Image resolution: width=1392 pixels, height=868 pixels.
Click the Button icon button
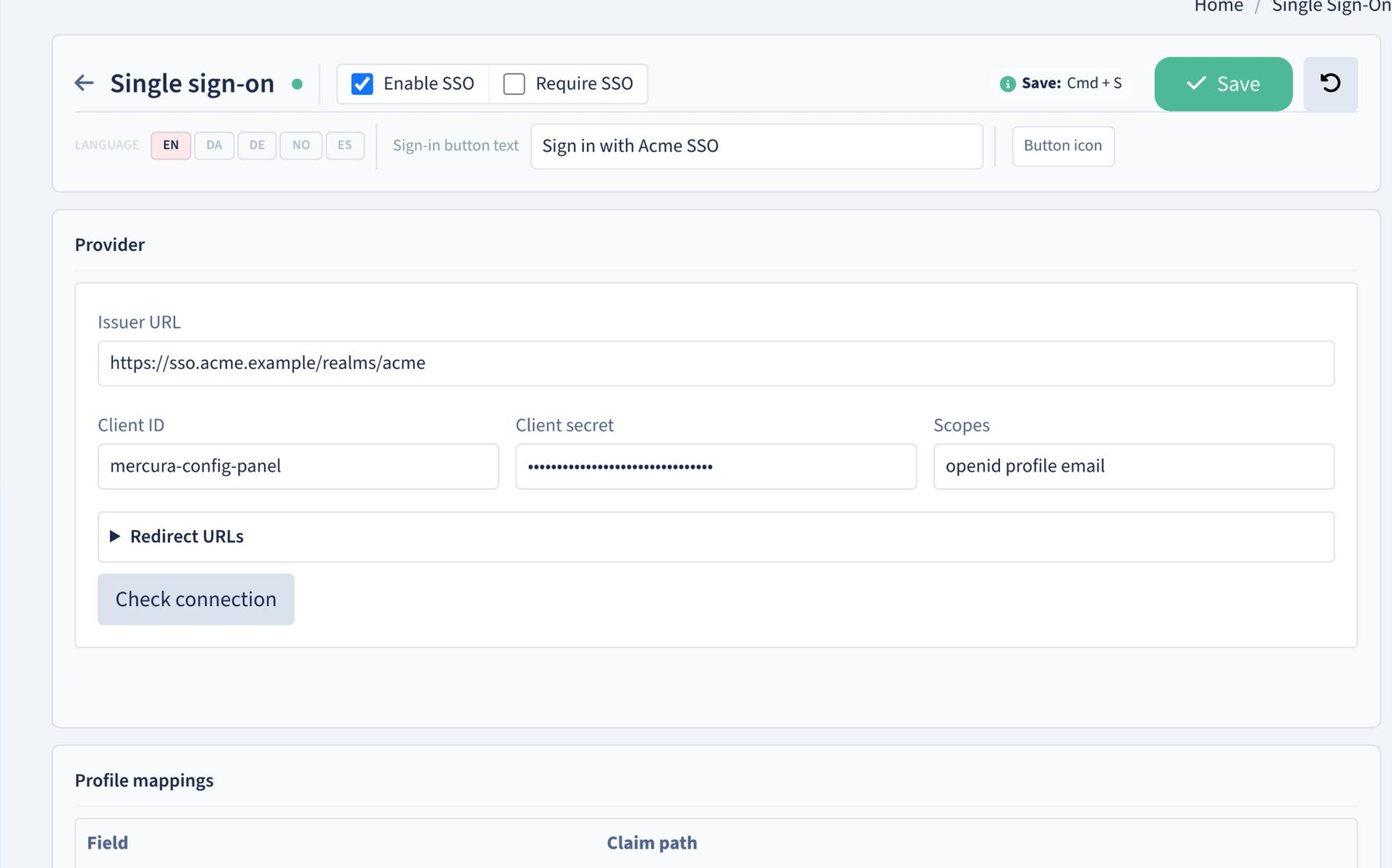pyautogui.click(x=1063, y=146)
